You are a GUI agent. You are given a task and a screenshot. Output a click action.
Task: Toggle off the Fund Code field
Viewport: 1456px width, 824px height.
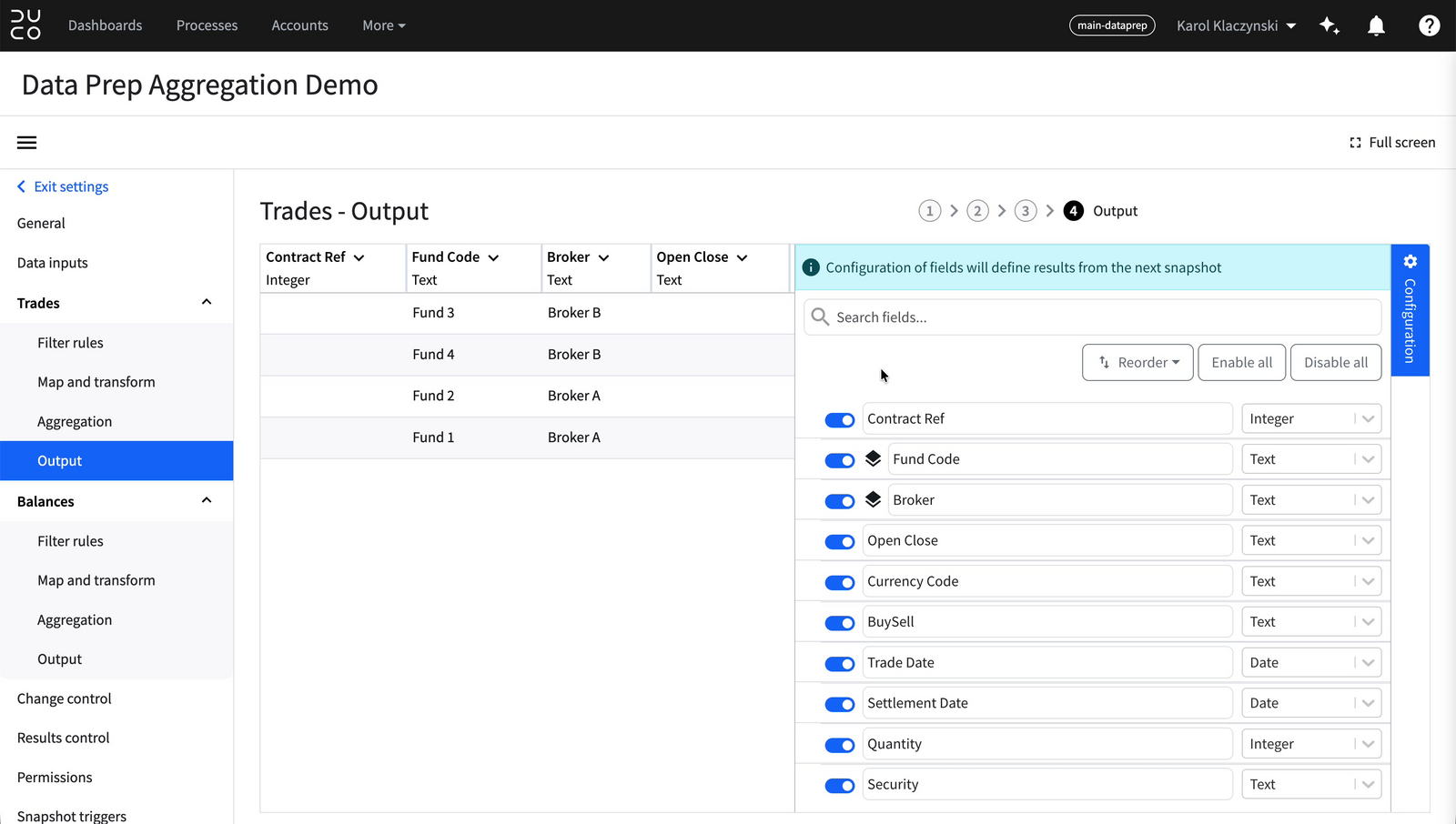pos(840,460)
